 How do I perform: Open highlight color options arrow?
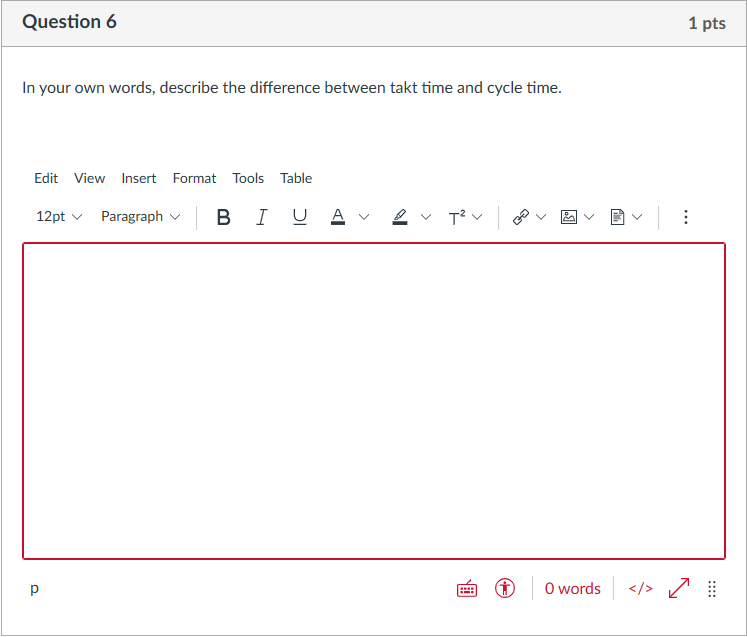[426, 217]
